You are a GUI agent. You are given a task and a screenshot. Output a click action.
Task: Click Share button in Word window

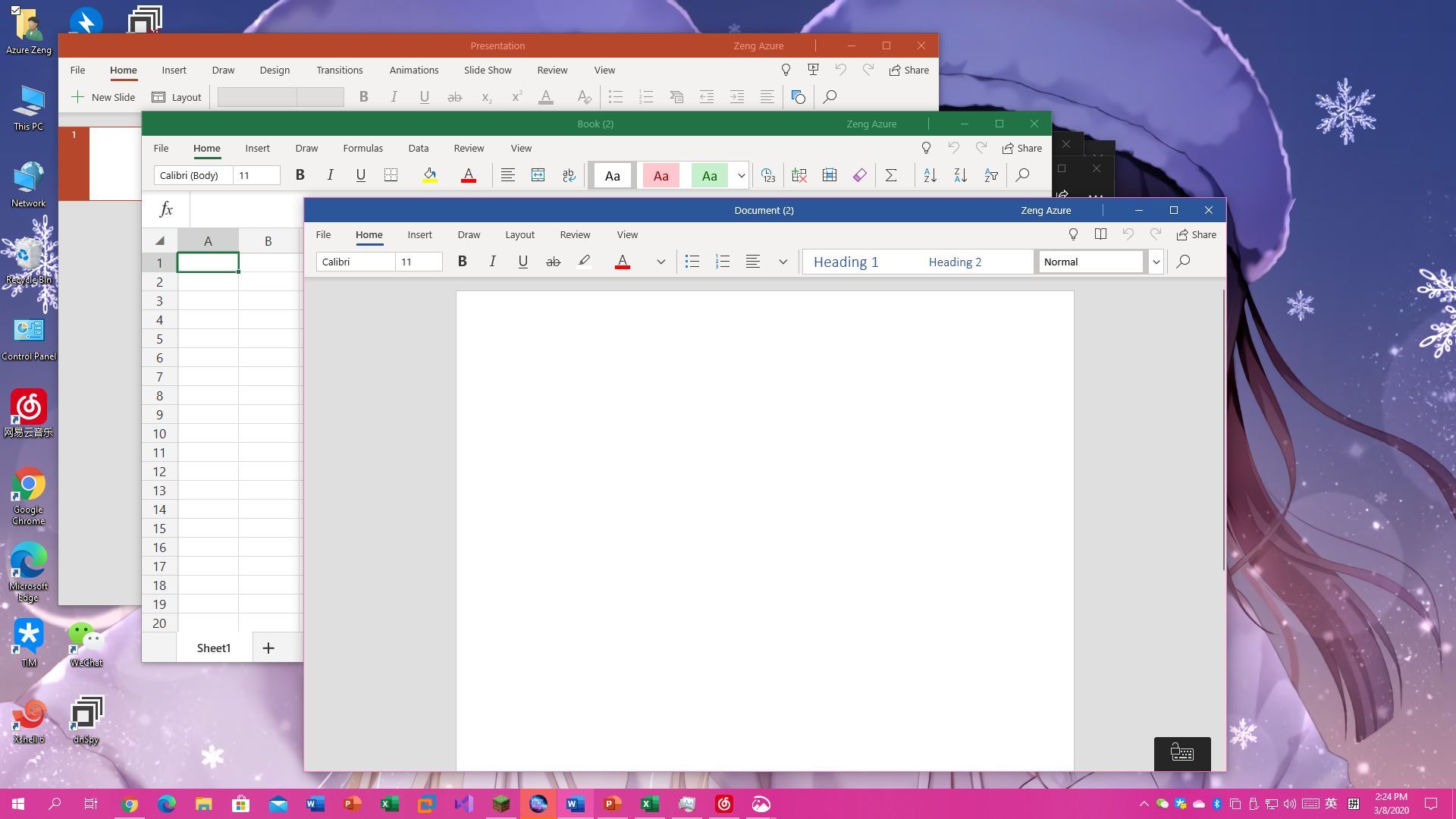[1196, 234]
